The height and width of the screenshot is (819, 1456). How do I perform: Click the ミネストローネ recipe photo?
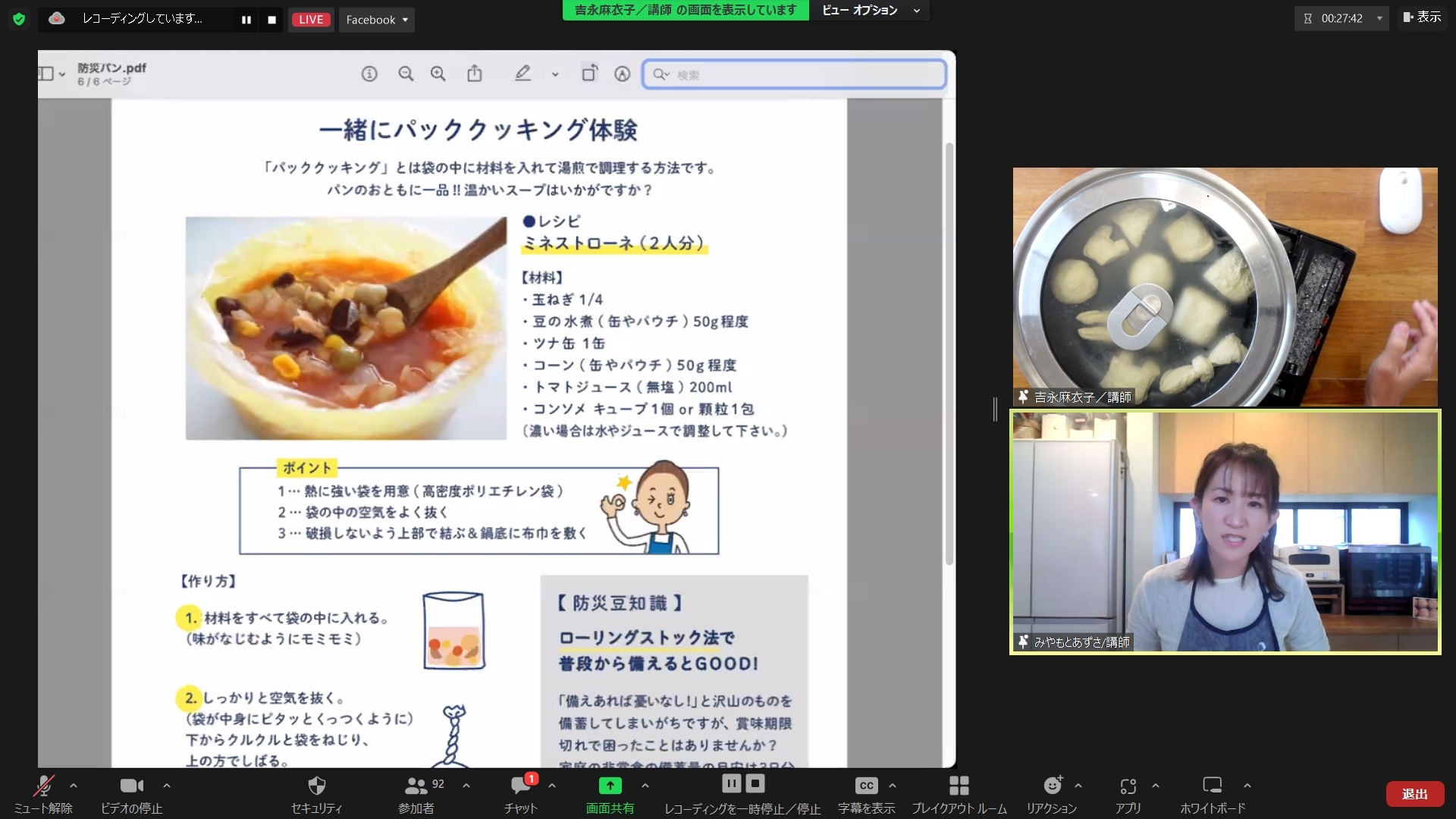[x=346, y=328]
